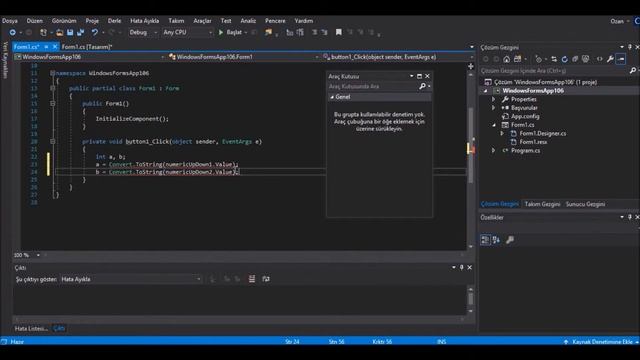Click the Başlat run button
The image size is (640, 360).
click(x=231, y=32)
